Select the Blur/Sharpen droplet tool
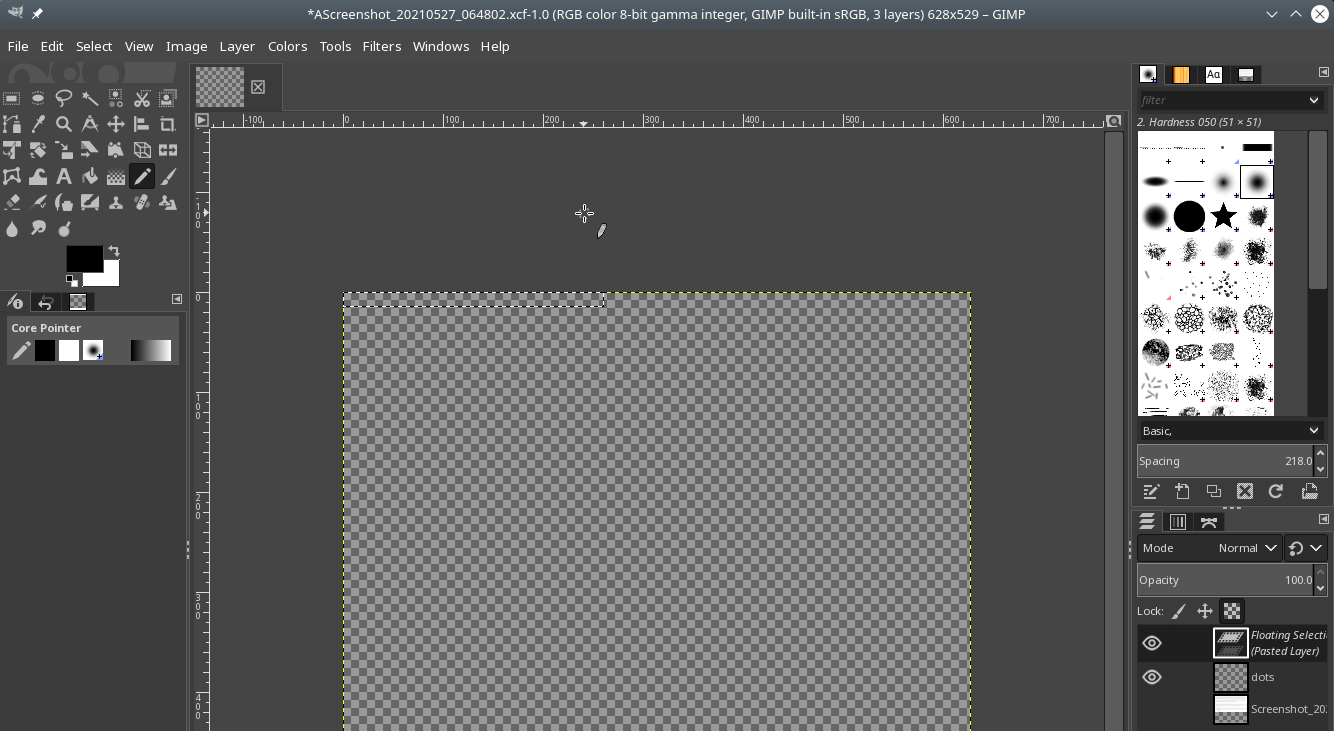This screenshot has width=1334, height=731. [x=12, y=228]
